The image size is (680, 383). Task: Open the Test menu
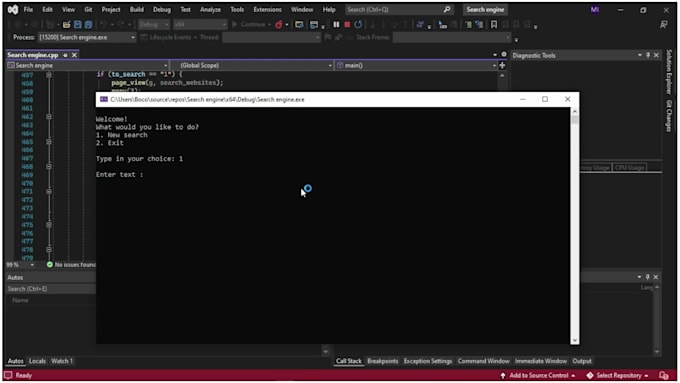(x=185, y=10)
